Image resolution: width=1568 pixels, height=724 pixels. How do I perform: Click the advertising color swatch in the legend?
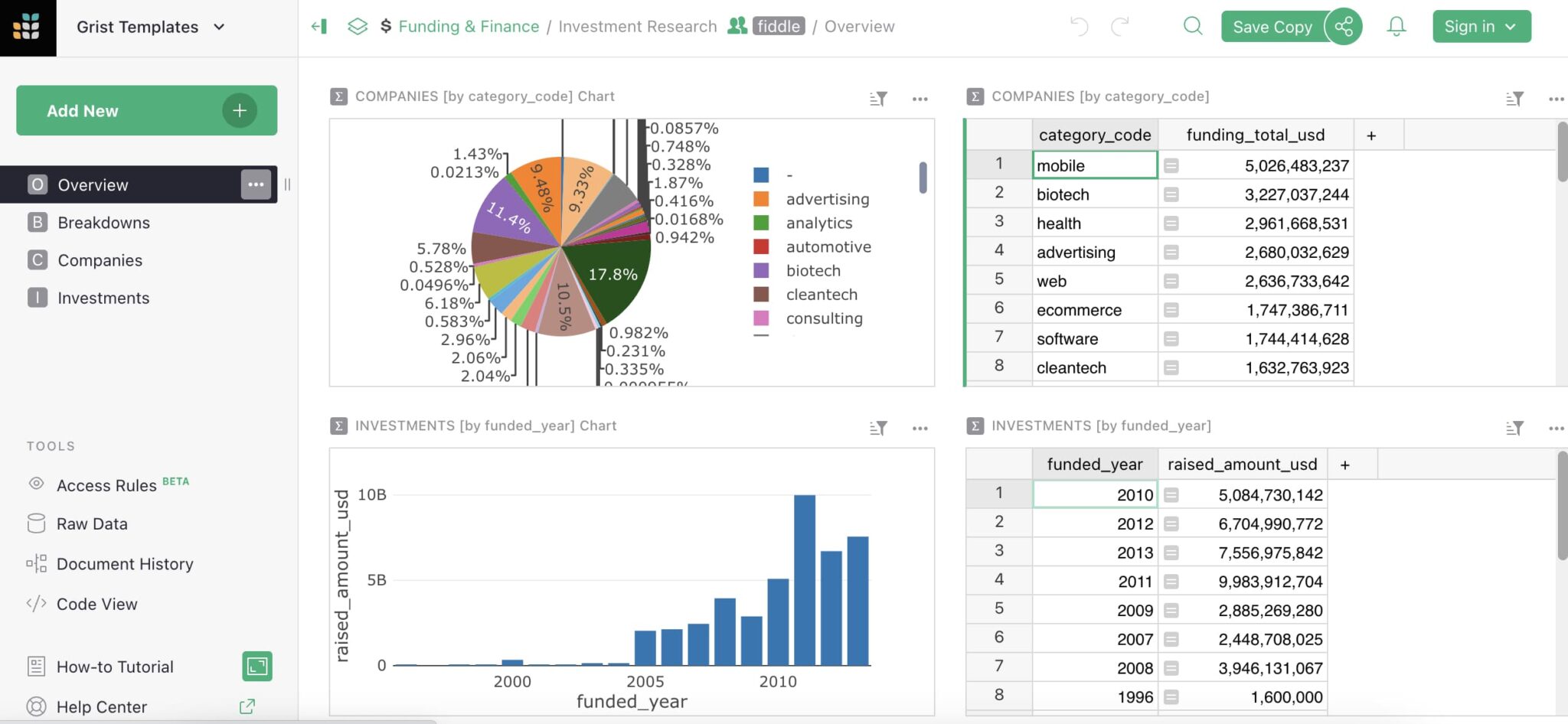click(x=761, y=198)
